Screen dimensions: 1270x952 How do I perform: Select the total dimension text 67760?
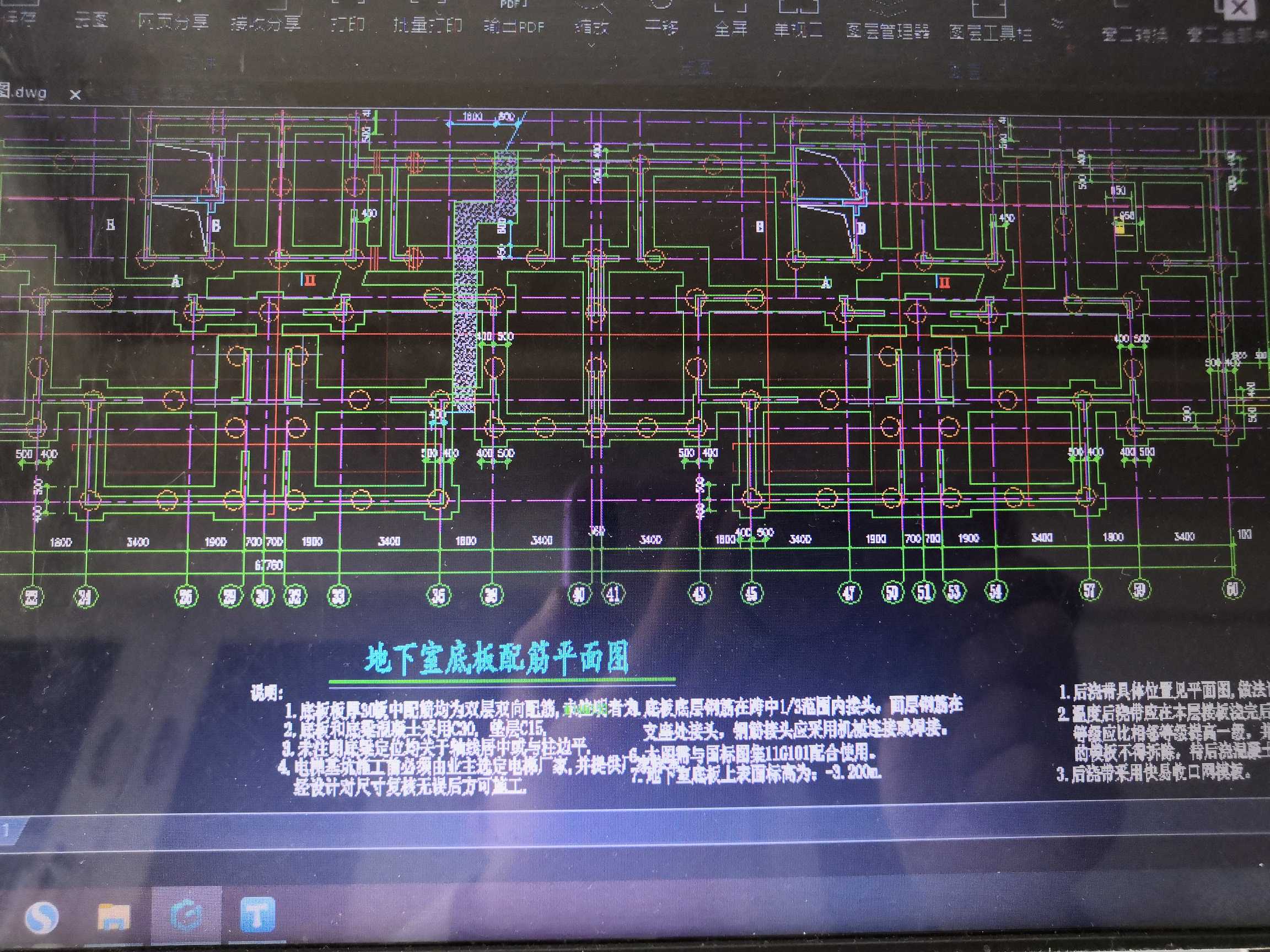[268, 565]
